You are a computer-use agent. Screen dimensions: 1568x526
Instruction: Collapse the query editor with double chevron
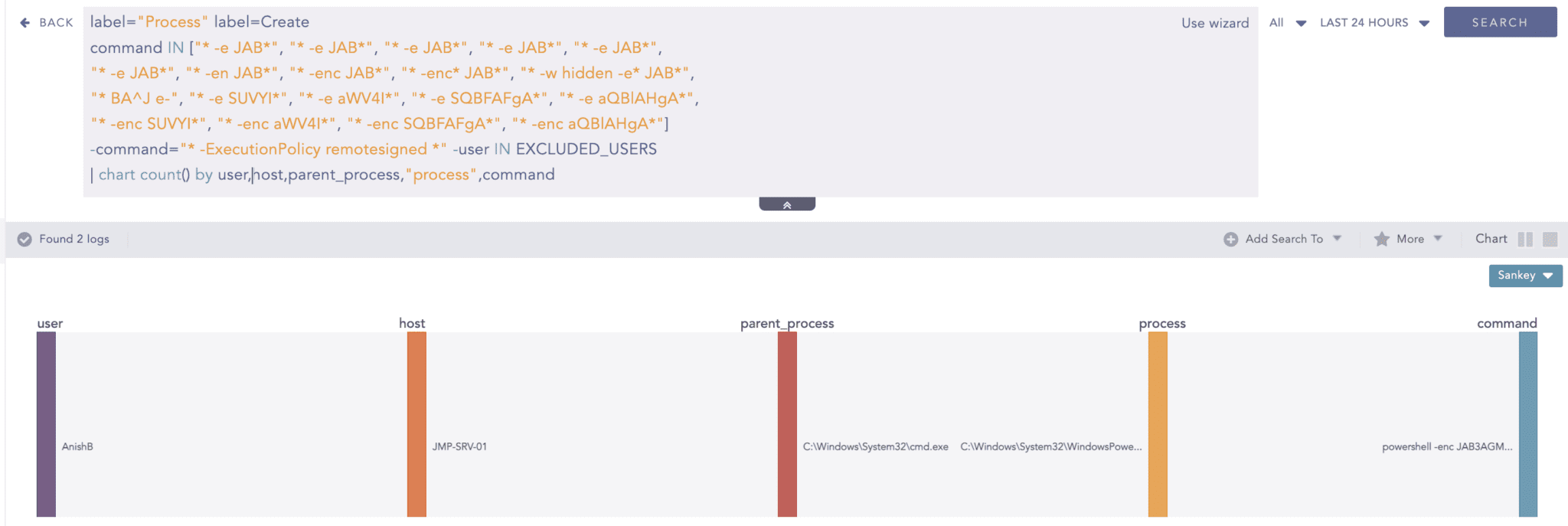tap(787, 204)
